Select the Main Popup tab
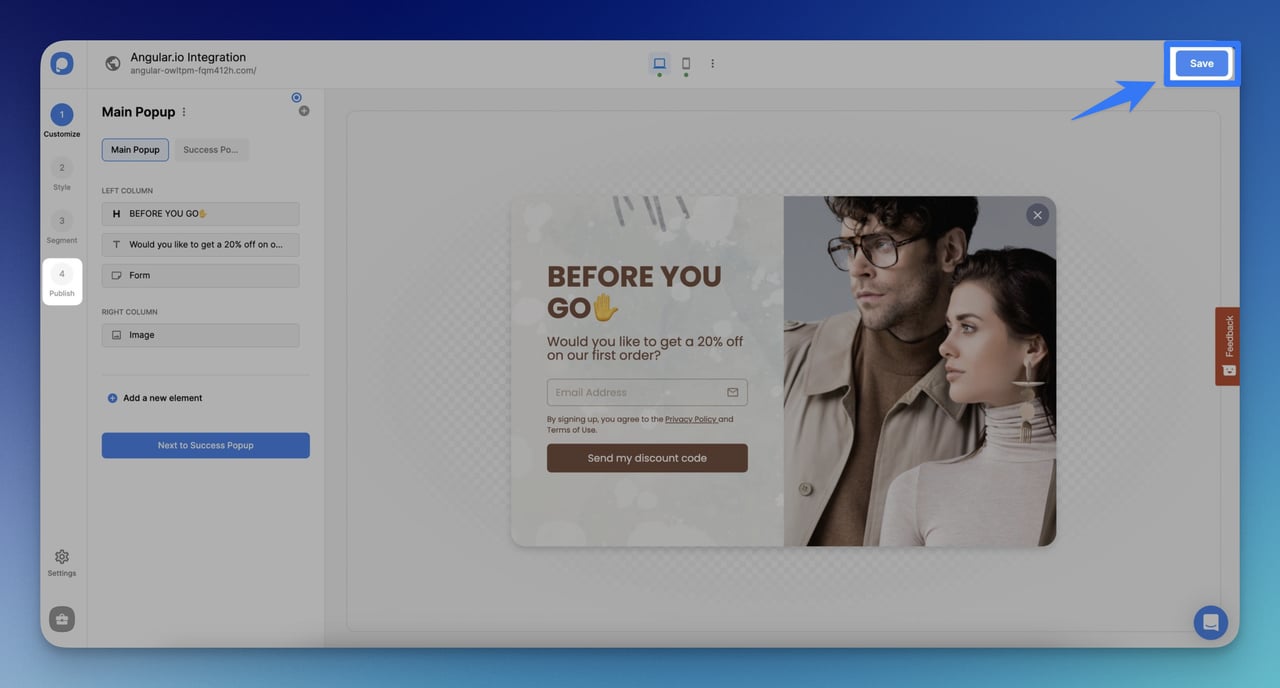 [x=135, y=149]
